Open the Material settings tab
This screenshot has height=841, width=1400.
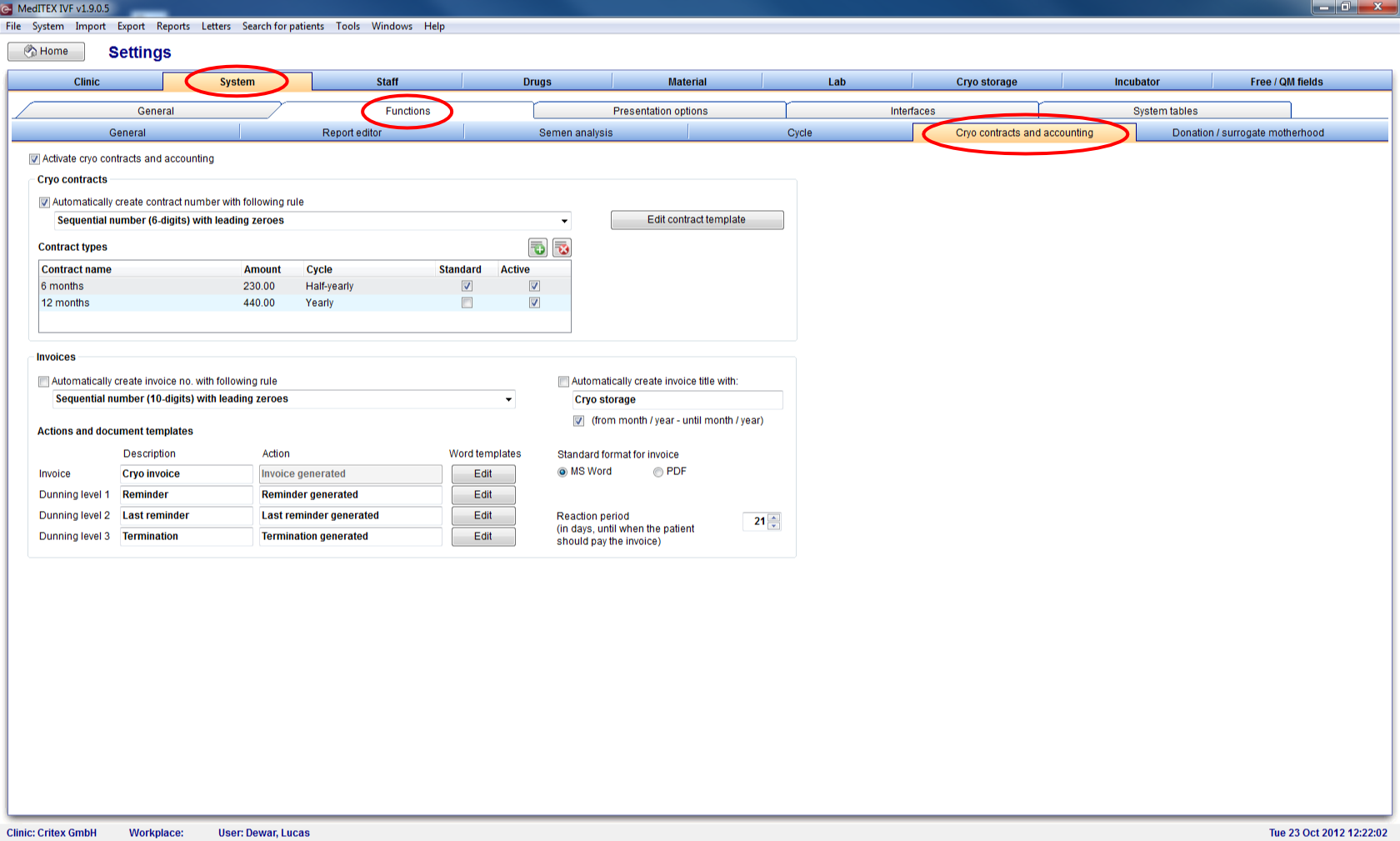coord(687,82)
